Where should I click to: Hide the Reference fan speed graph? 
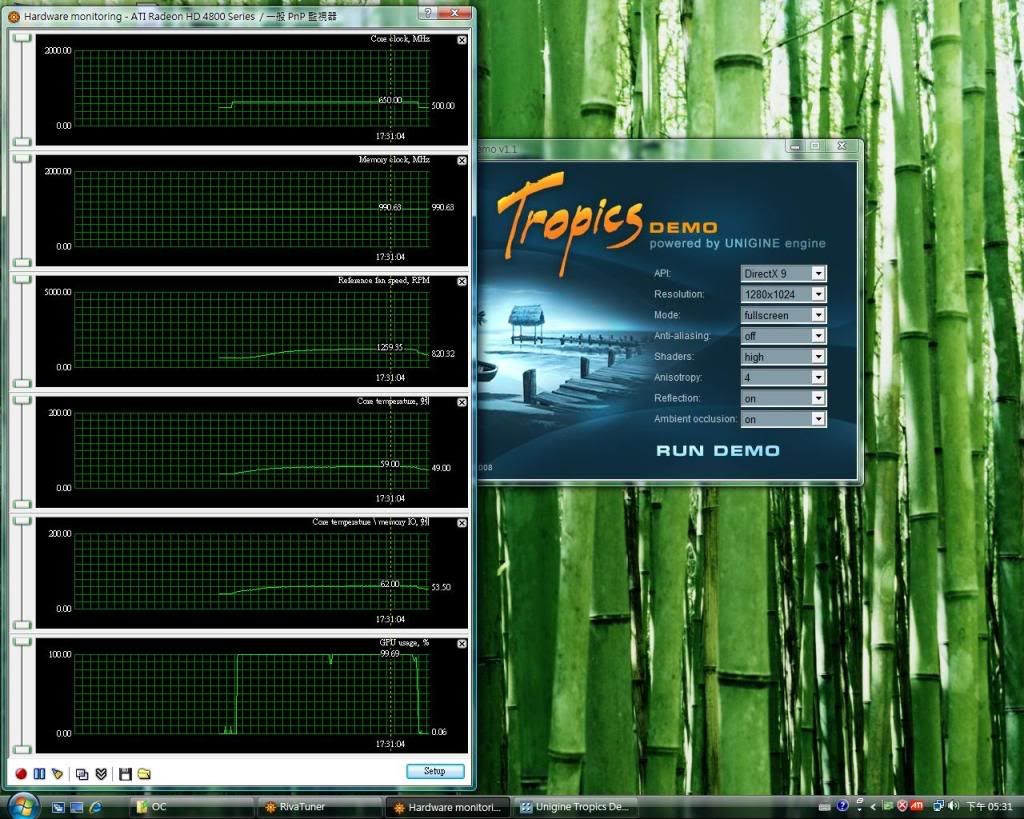tap(462, 281)
